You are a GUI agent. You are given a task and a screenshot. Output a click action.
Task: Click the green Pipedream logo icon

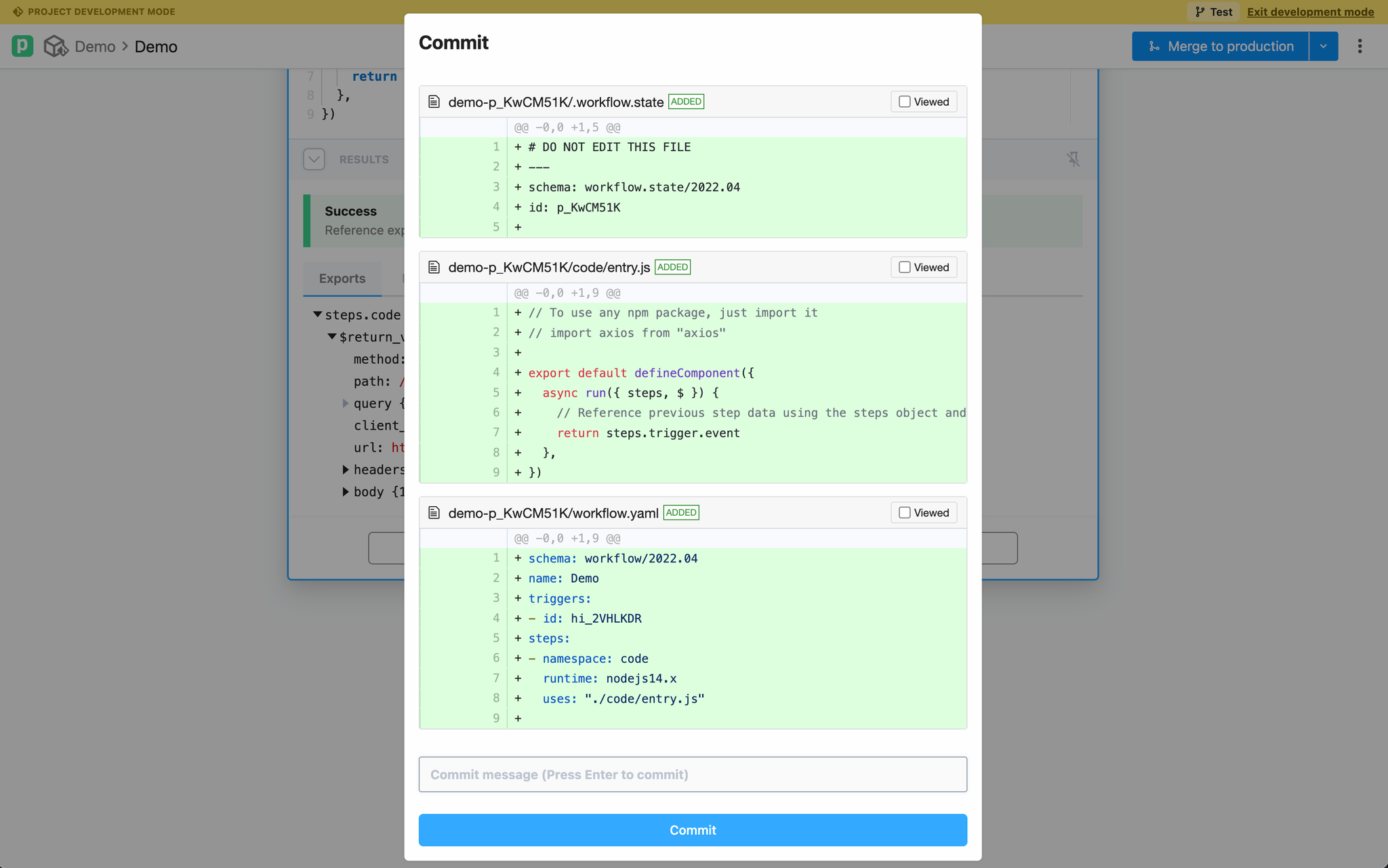coord(22,46)
